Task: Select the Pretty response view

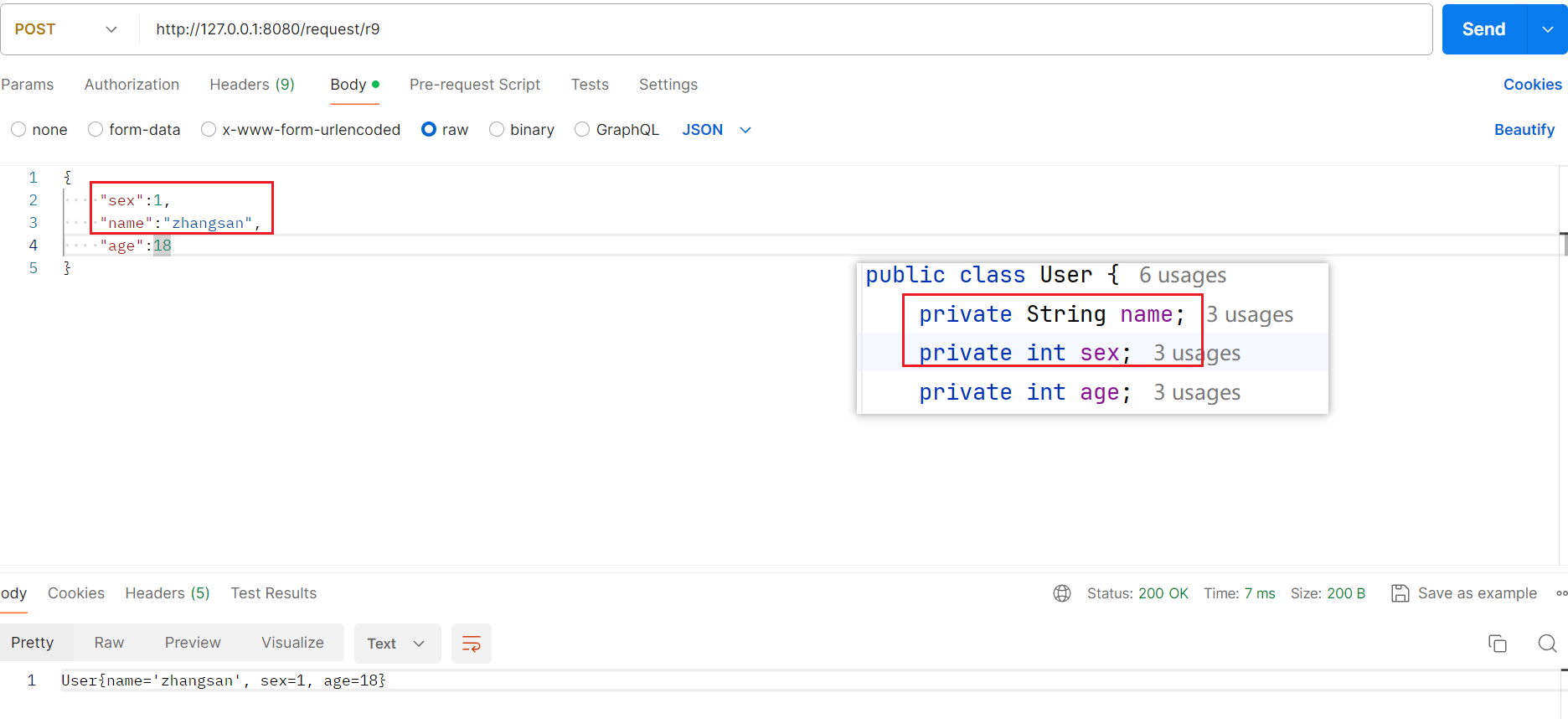Action: click(x=33, y=643)
